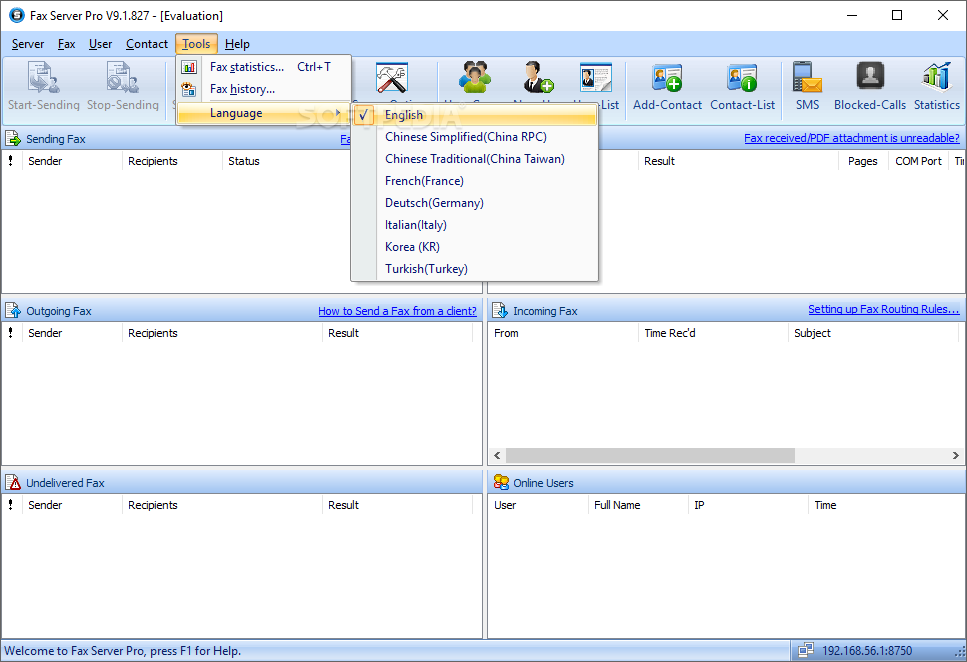Image resolution: width=967 pixels, height=662 pixels.
Task: Open 'How to Send a Fax from a client?' link
Action: coord(397,311)
